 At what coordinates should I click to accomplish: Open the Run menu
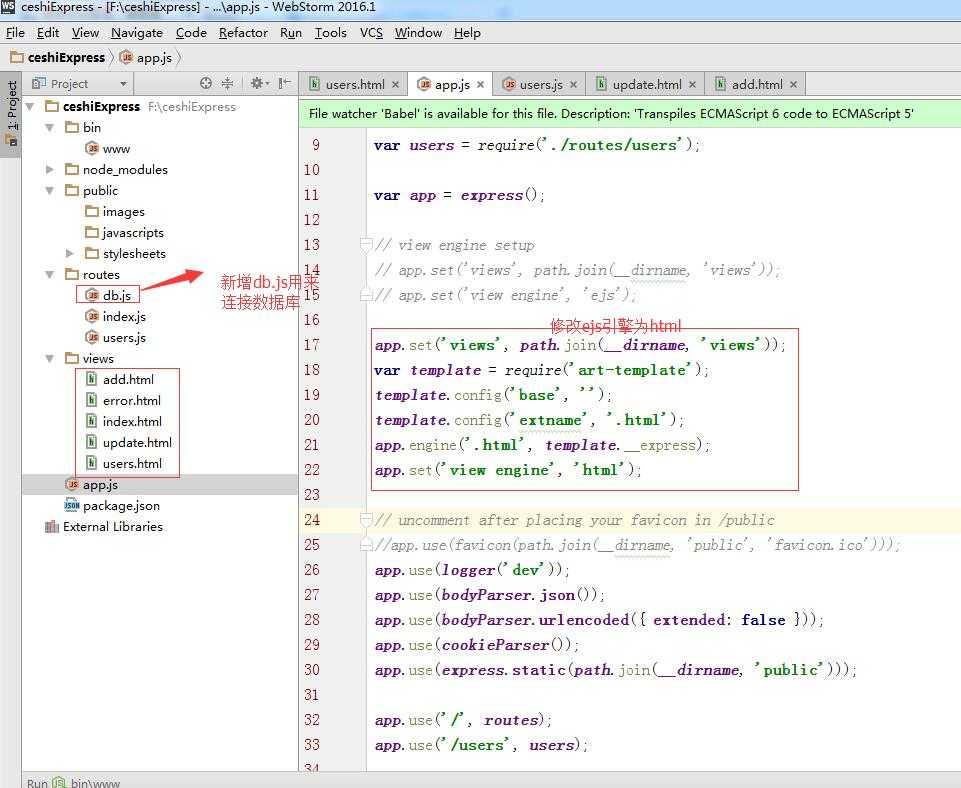(291, 32)
